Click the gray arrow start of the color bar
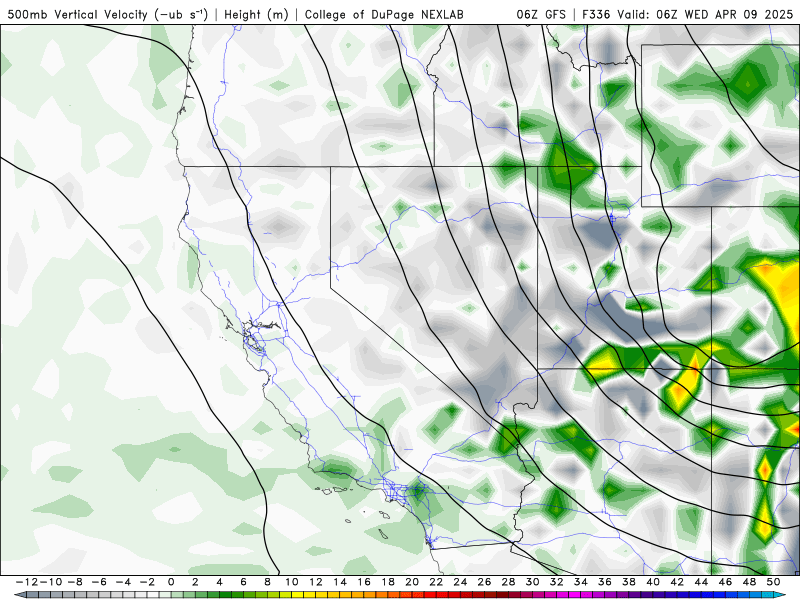The height and width of the screenshot is (600, 800). pos(18,595)
